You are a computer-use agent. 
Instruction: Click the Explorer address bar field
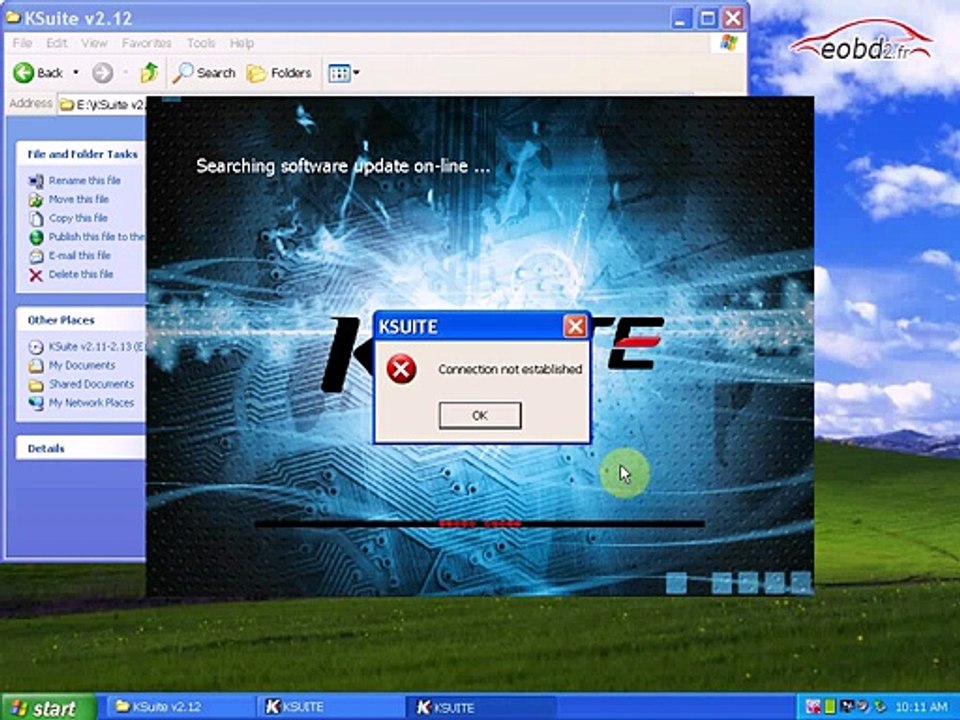102,105
